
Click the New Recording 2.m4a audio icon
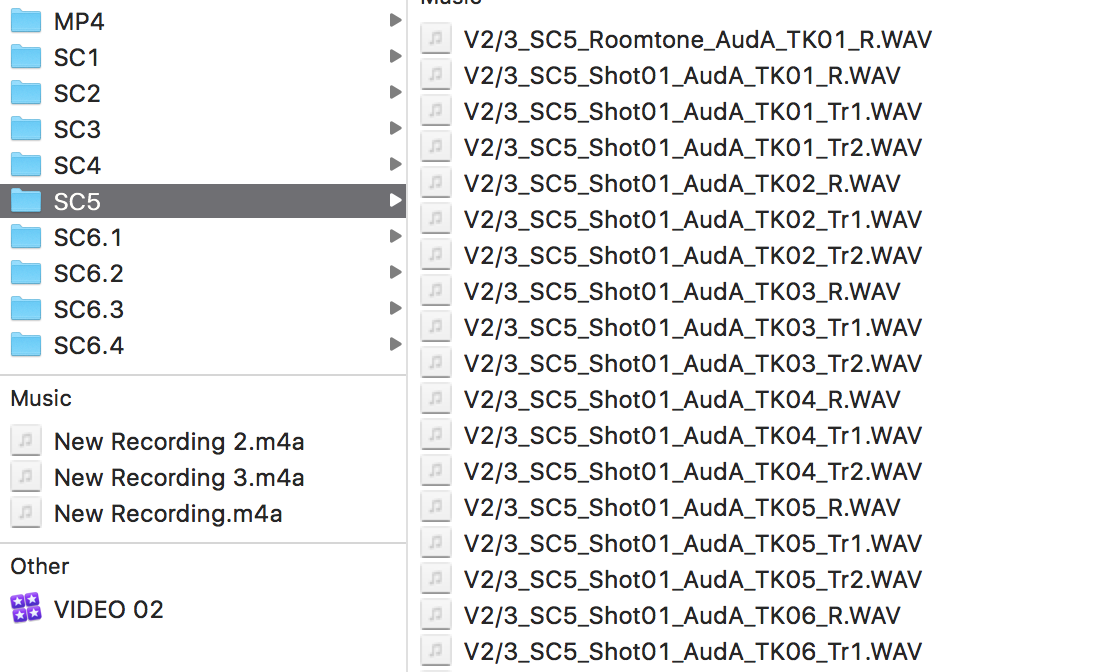[x=26, y=441]
